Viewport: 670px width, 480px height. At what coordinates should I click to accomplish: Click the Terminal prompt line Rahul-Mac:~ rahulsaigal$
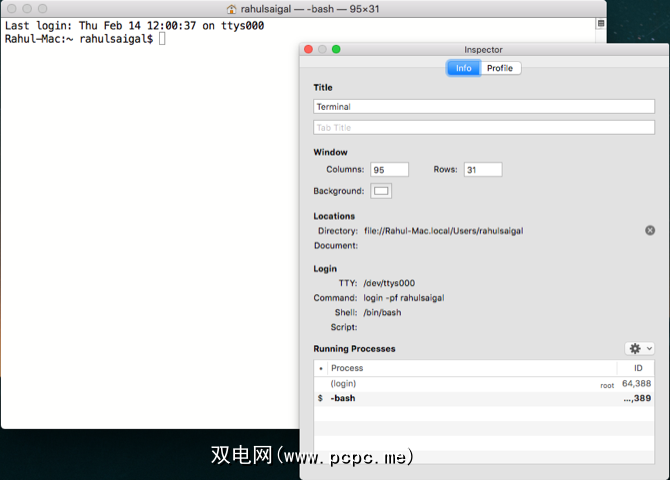coord(79,39)
